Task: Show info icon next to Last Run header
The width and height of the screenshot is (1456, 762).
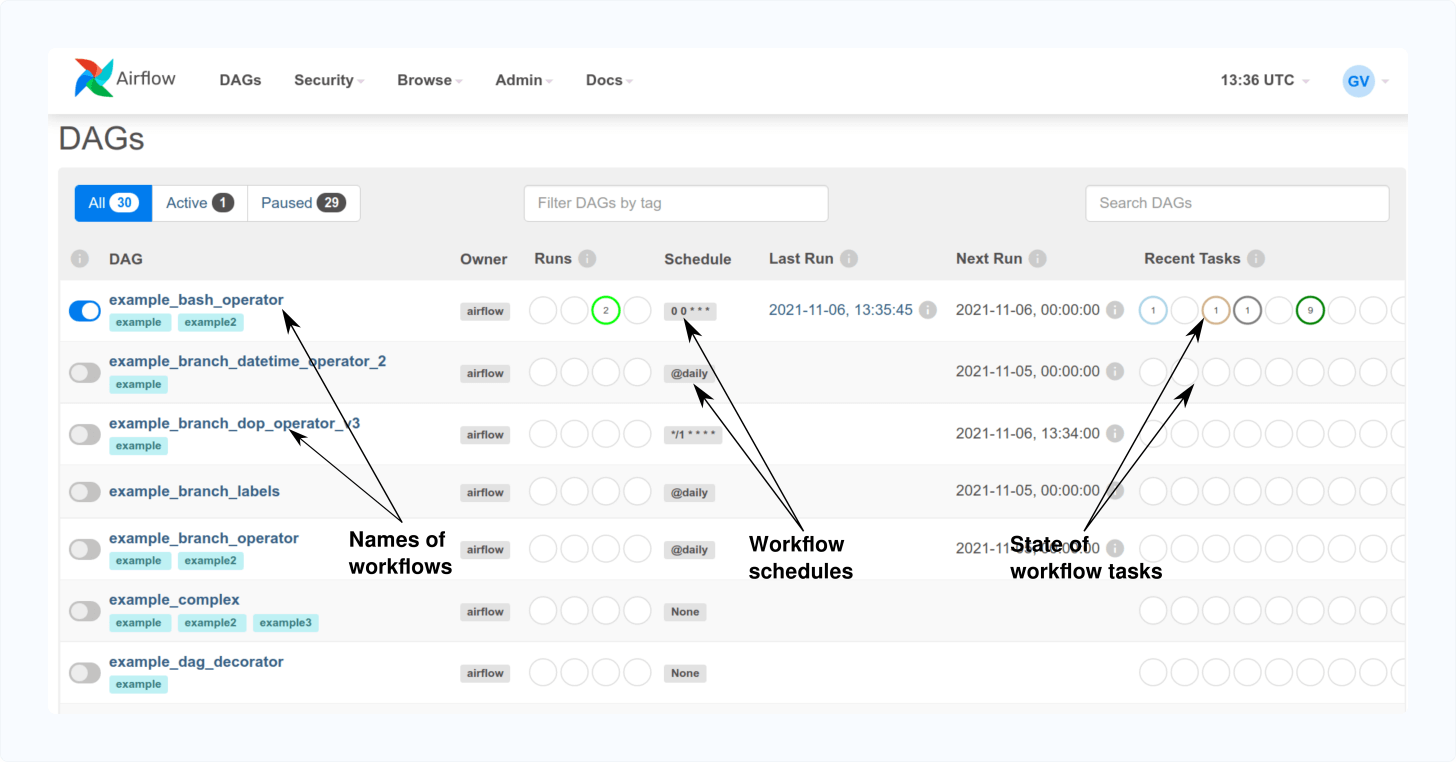Action: [849, 259]
